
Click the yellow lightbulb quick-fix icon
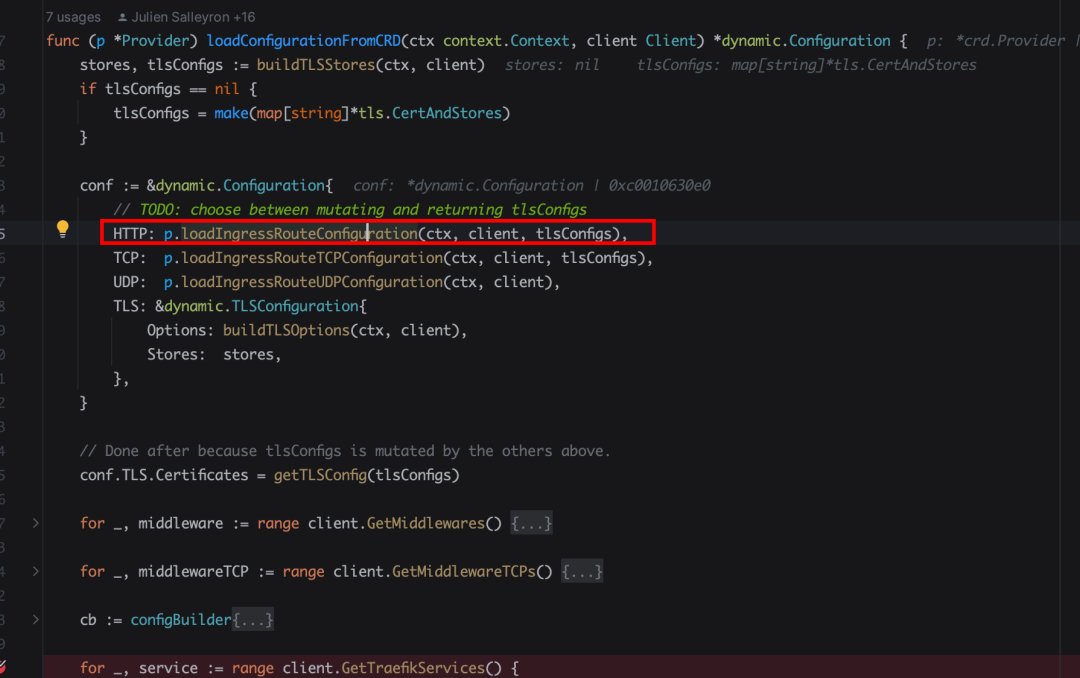point(63,229)
